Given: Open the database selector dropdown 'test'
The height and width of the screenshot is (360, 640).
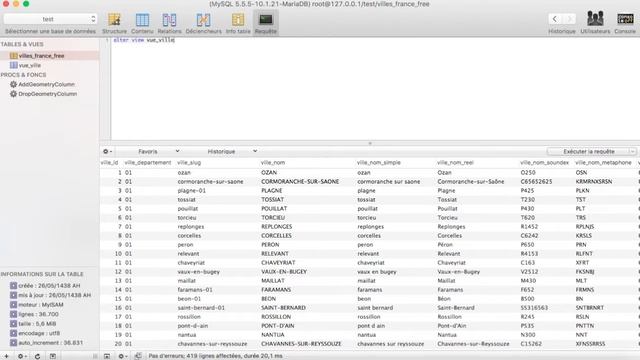Looking at the screenshot, I should point(50,19).
